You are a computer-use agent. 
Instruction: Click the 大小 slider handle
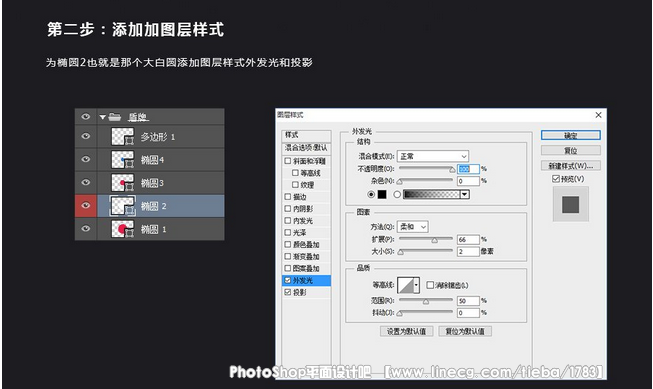pos(401,252)
